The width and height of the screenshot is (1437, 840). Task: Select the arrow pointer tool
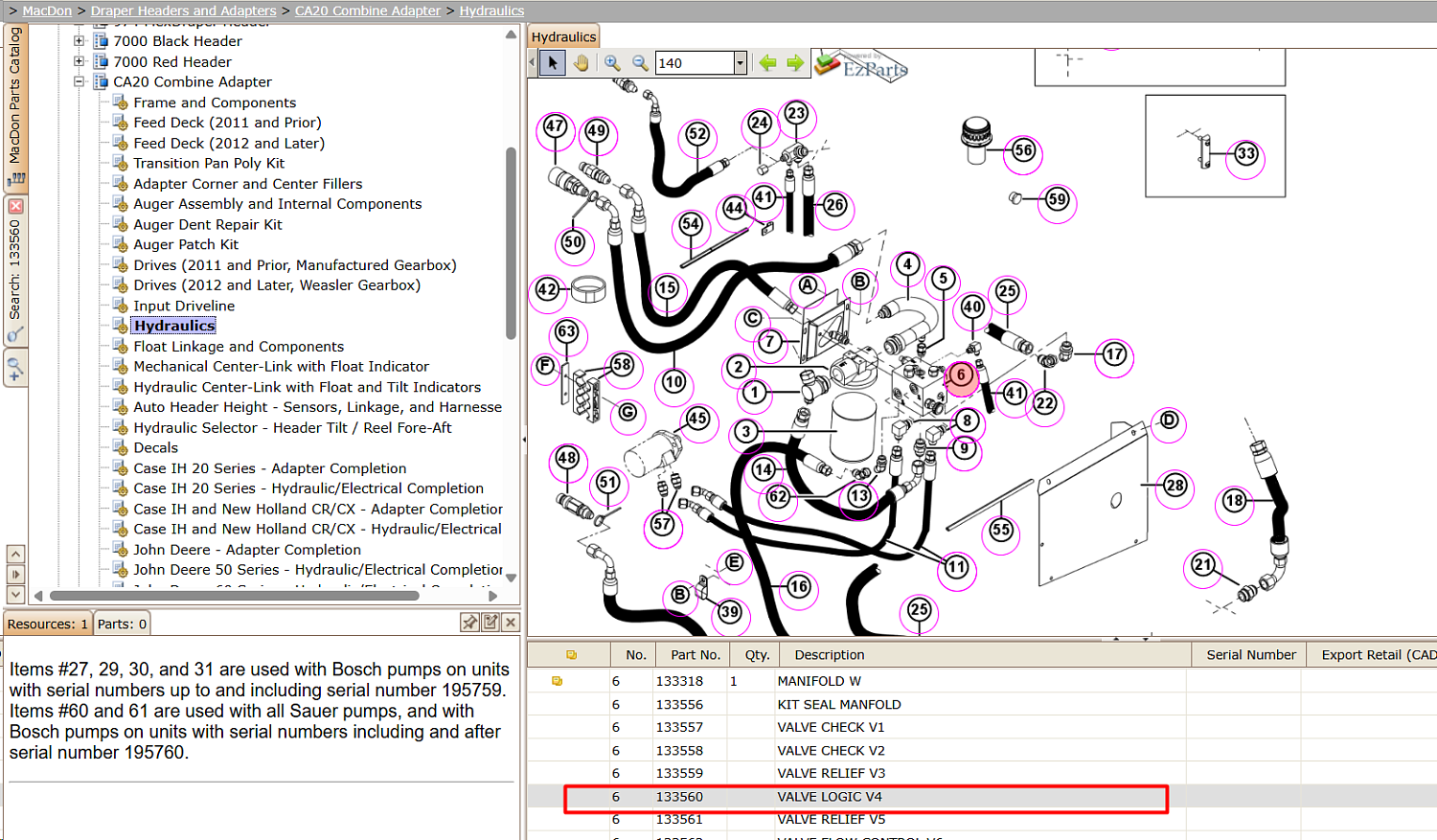pyautogui.click(x=553, y=63)
